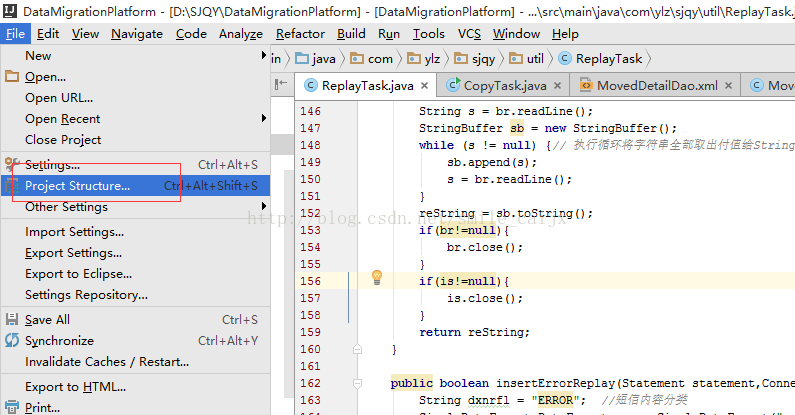Switch to MovedDetailDao.xml tab
The image size is (795, 415).
tap(656, 86)
